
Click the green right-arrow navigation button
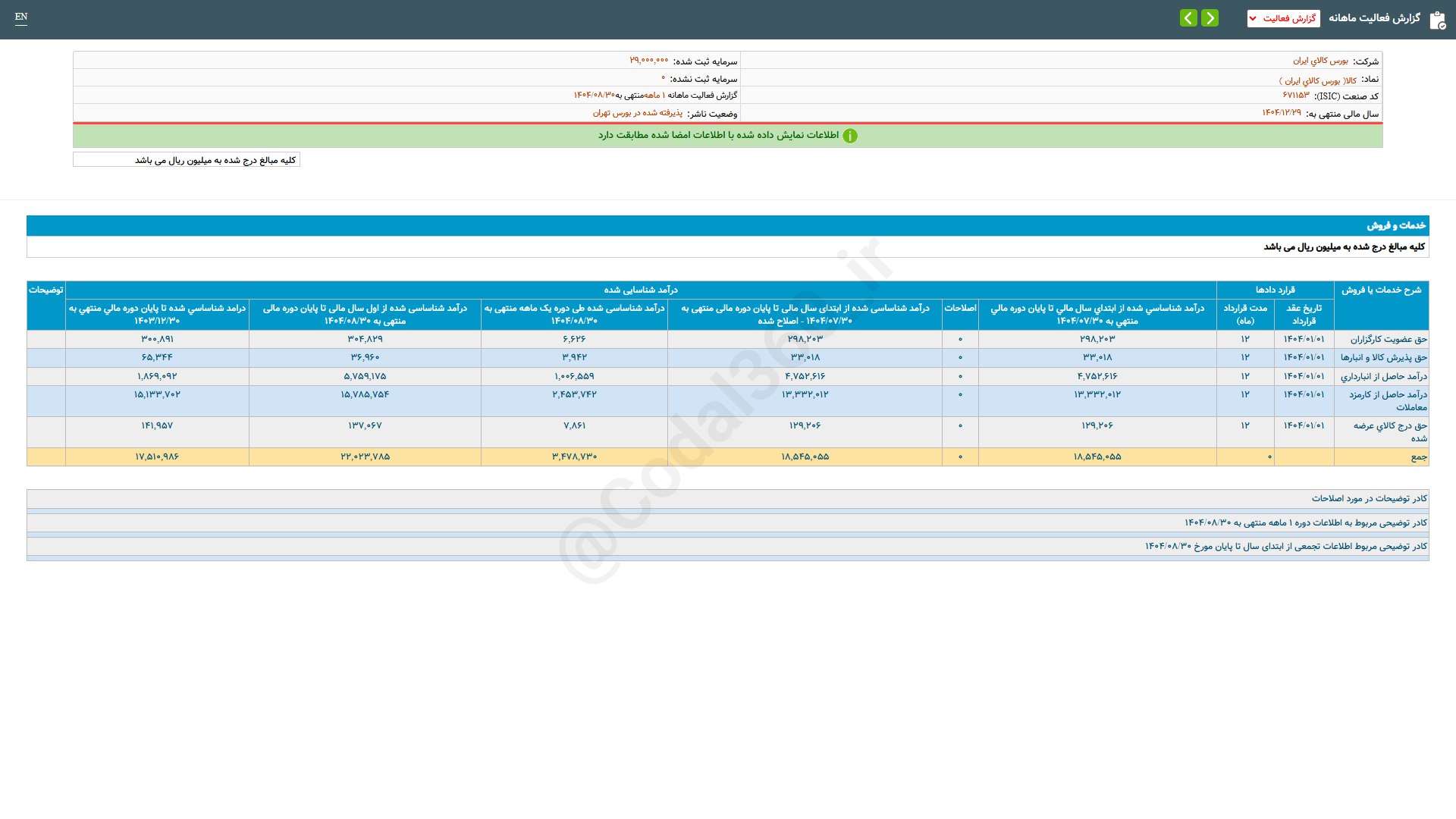click(x=1210, y=18)
